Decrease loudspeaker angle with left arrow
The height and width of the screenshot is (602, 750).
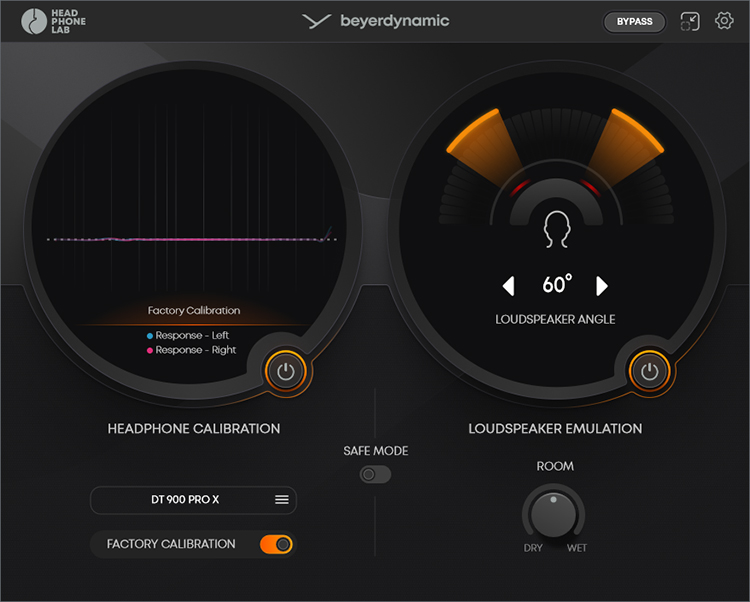(508, 287)
